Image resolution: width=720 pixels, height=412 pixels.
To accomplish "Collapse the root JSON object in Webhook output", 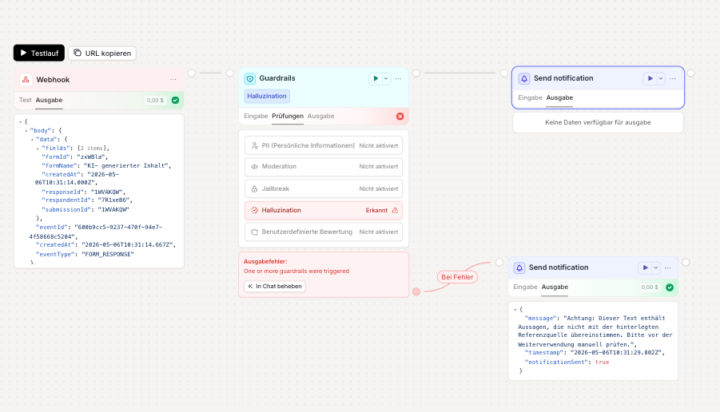I will [21, 122].
